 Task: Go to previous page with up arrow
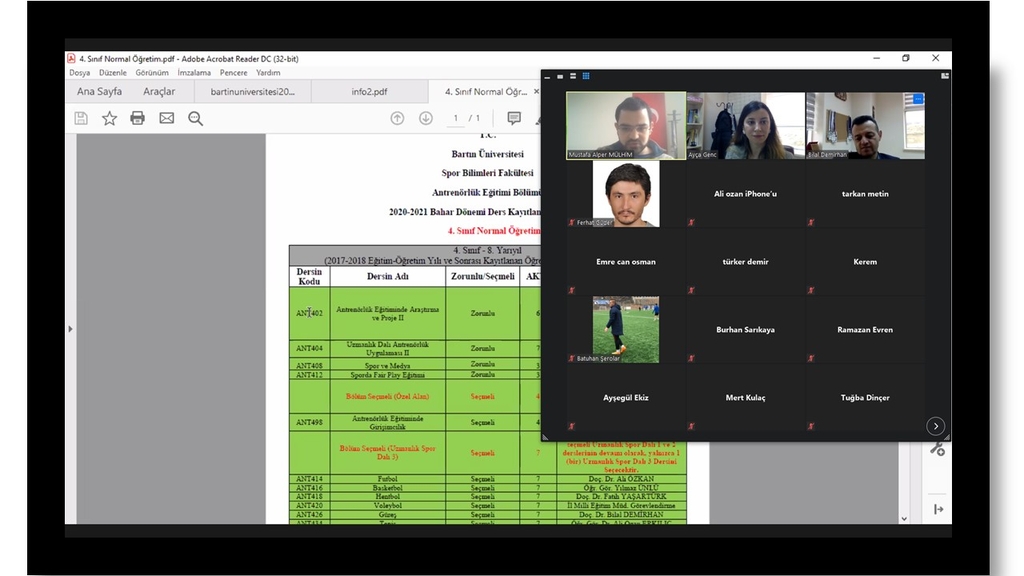[397, 118]
